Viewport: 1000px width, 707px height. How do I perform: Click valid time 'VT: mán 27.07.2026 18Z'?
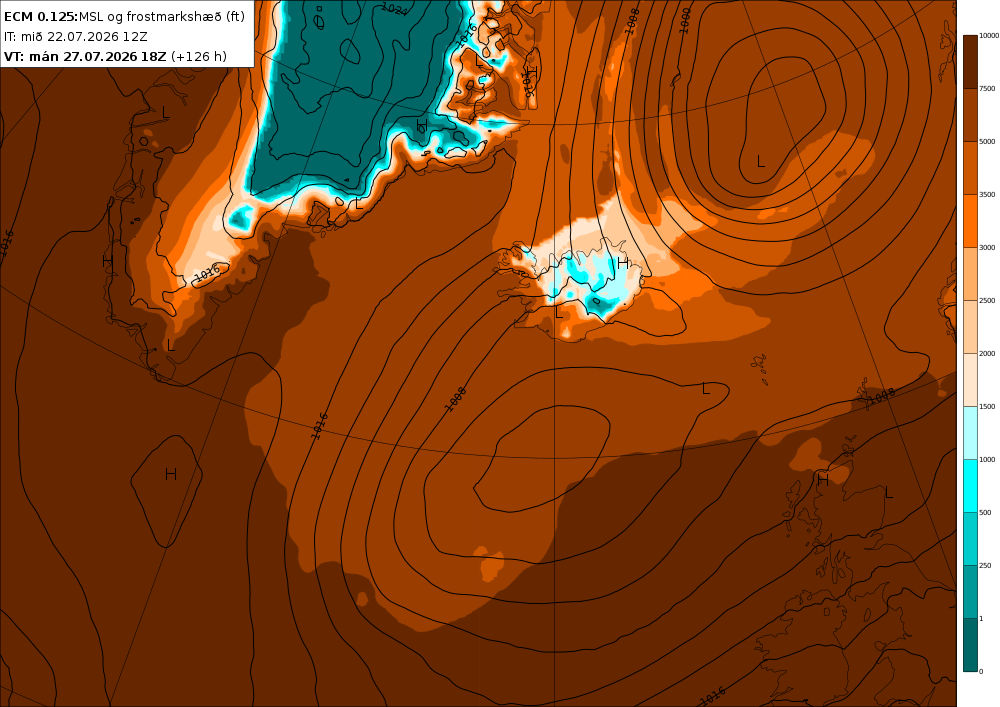pyautogui.click(x=85, y=56)
